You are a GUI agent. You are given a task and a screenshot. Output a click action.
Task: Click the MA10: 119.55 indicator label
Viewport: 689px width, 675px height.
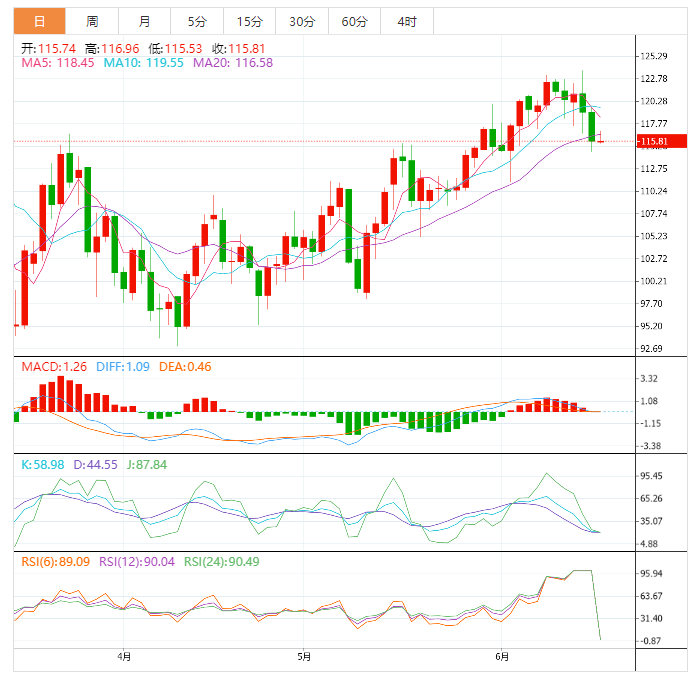143,63
